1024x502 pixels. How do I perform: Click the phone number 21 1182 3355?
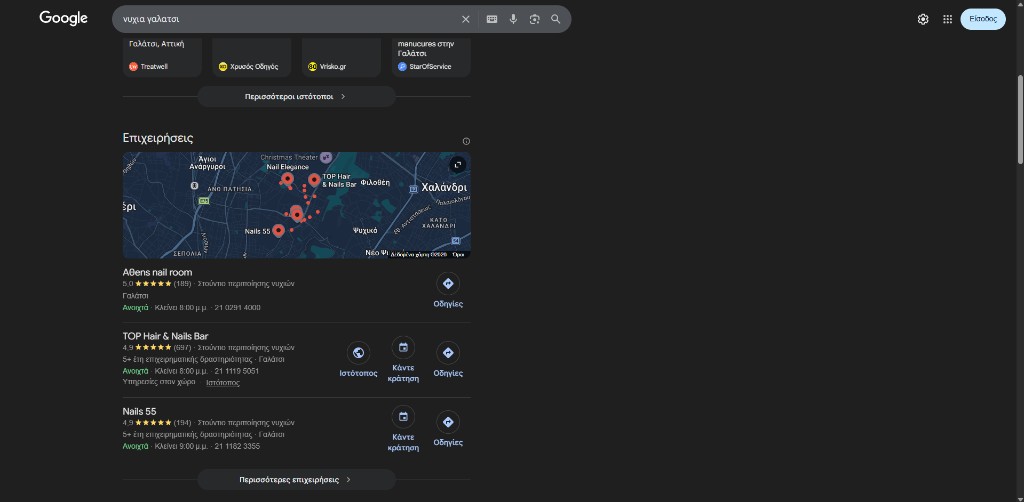click(x=237, y=447)
